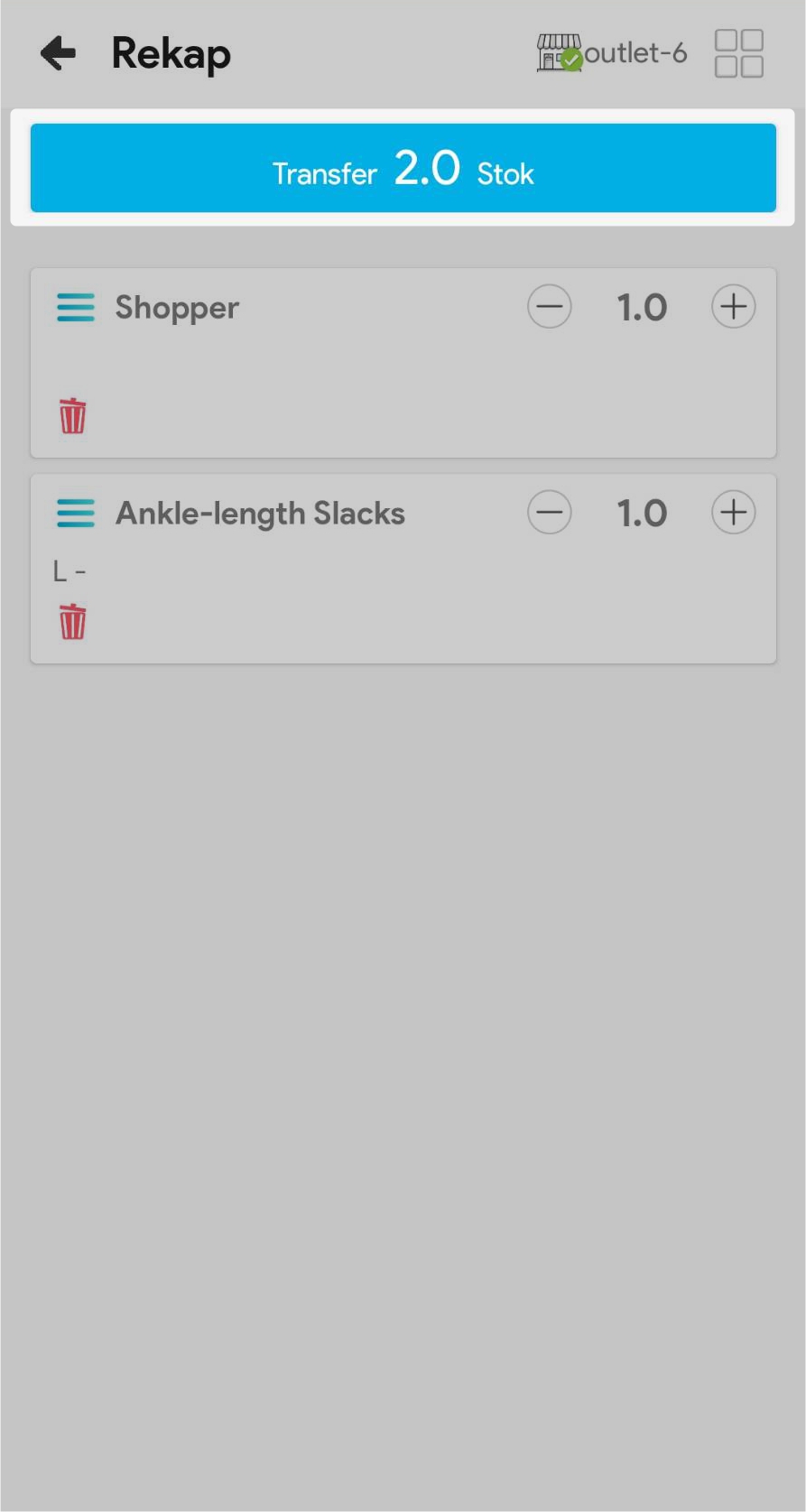Tap the Shopper hamburger handle icon
The image size is (806, 1512).
click(x=76, y=308)
